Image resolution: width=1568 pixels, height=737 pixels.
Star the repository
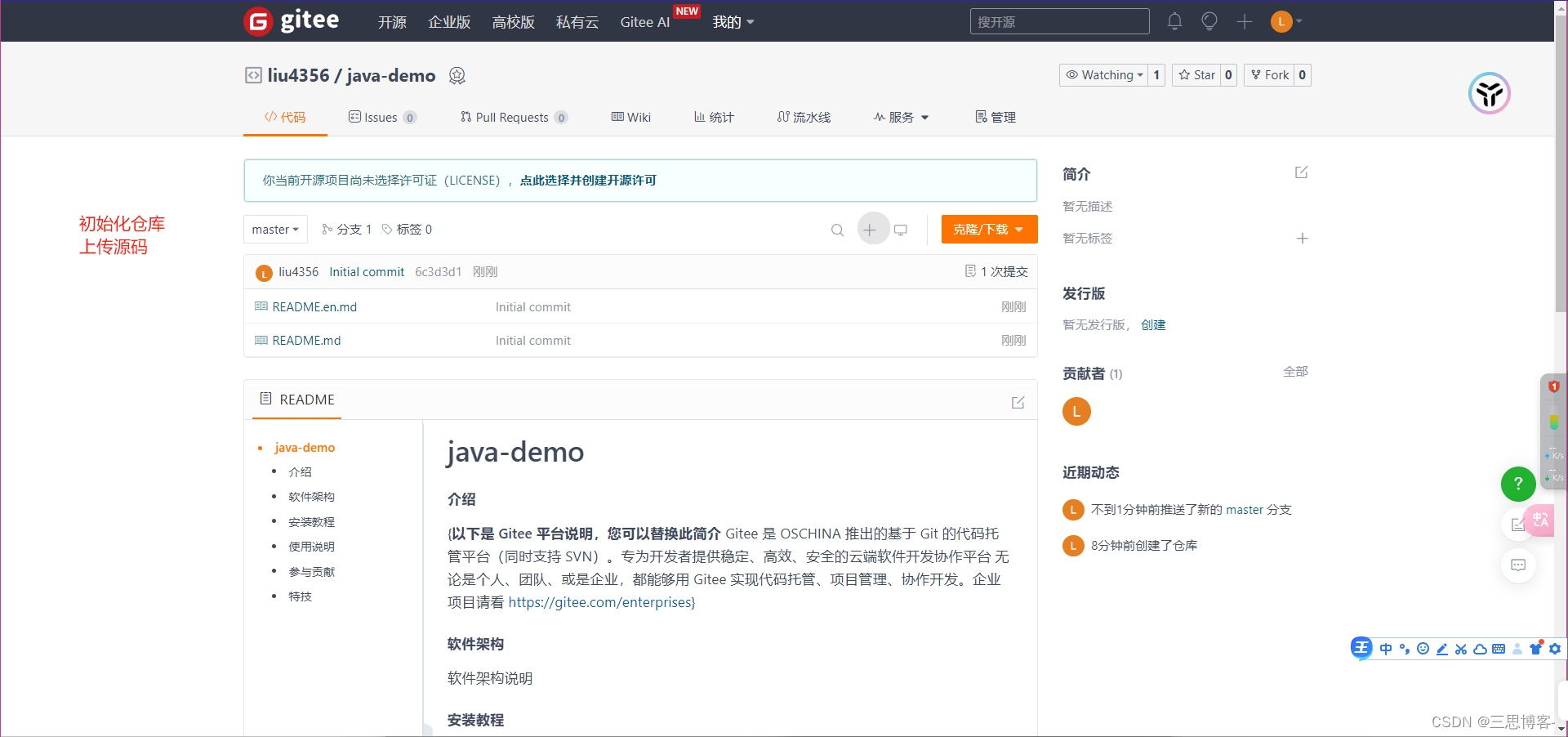click(1197, 75)
